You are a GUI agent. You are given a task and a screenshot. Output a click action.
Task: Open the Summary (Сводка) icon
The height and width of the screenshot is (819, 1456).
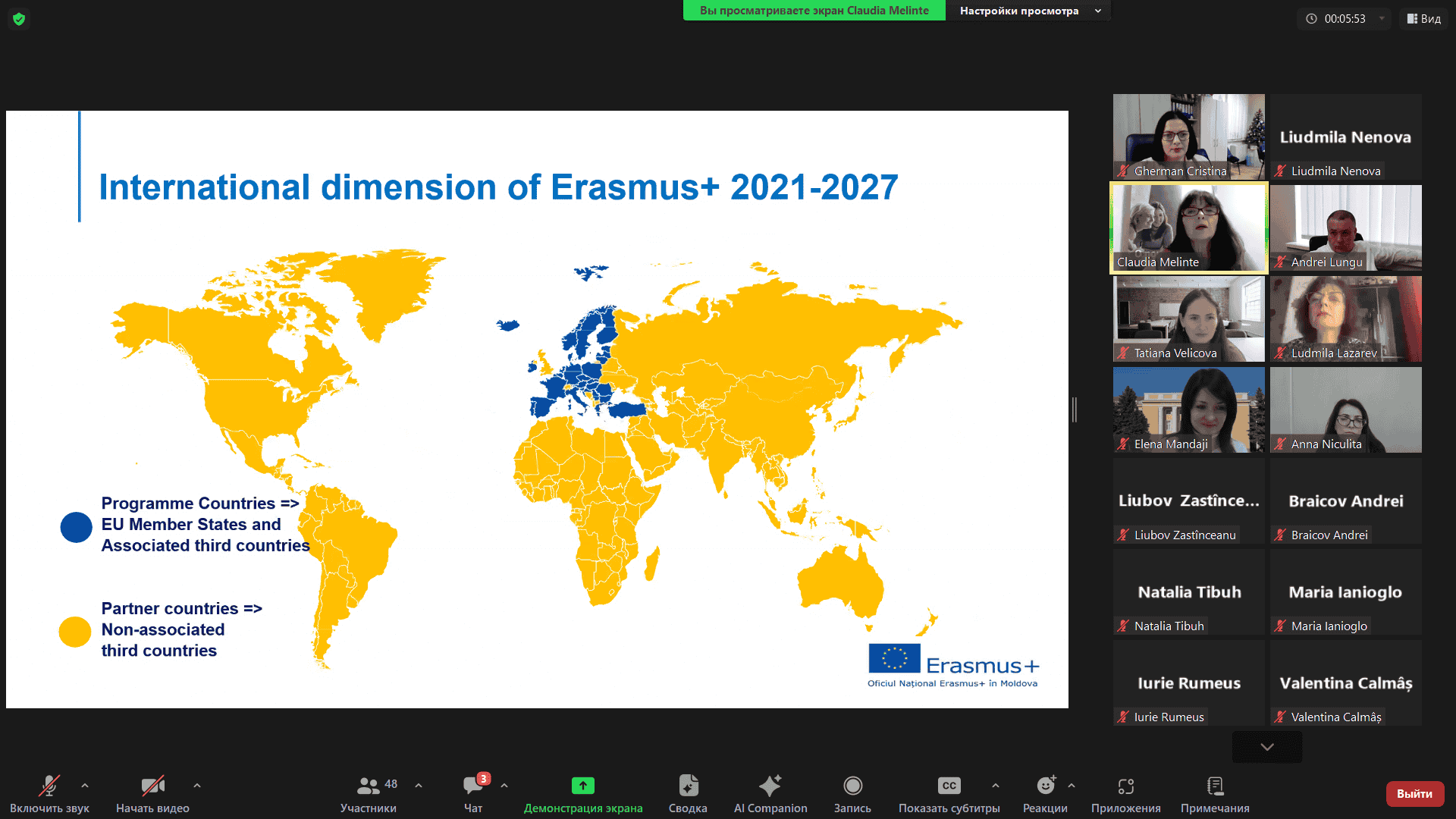(688, 786)
